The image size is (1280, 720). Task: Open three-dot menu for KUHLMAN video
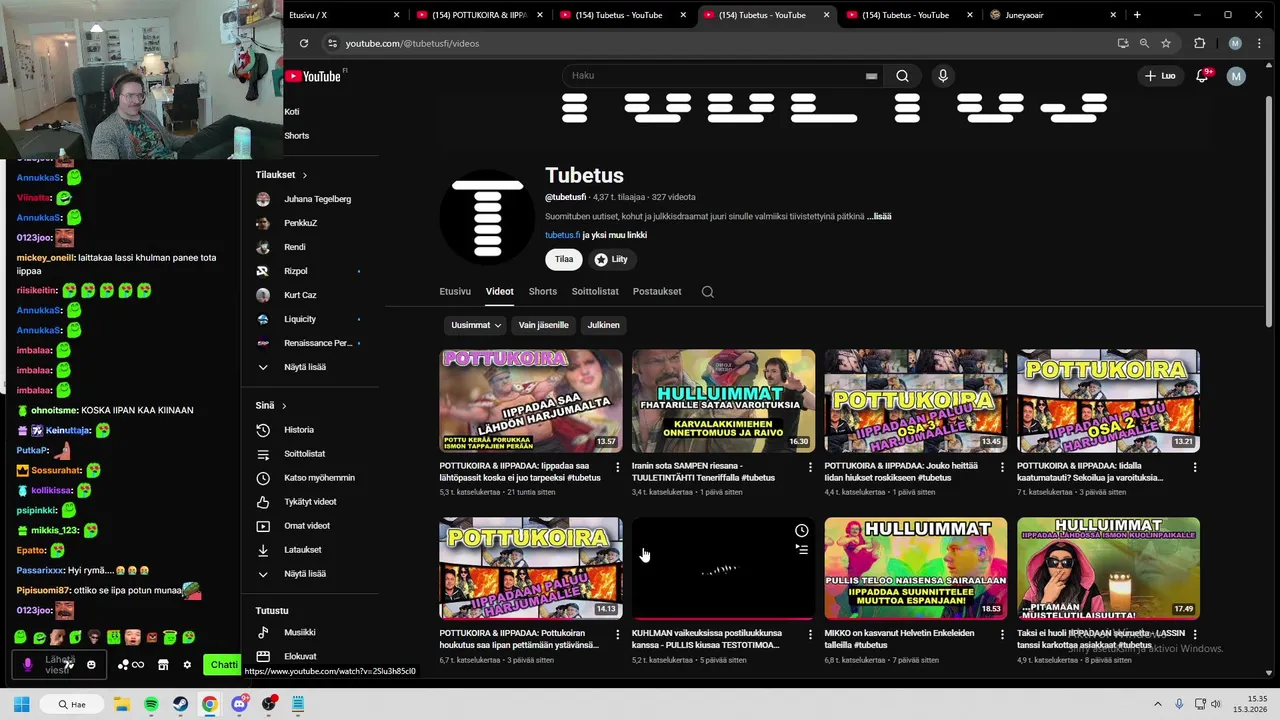[810, 635]
